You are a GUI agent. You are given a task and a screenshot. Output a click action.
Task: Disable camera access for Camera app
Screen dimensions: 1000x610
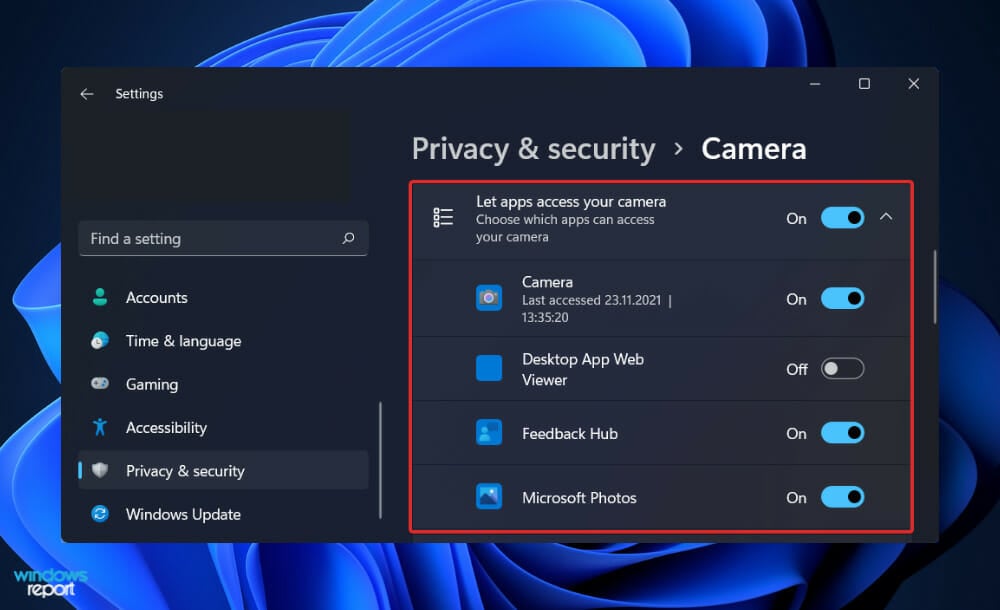[x=842, y=298]
